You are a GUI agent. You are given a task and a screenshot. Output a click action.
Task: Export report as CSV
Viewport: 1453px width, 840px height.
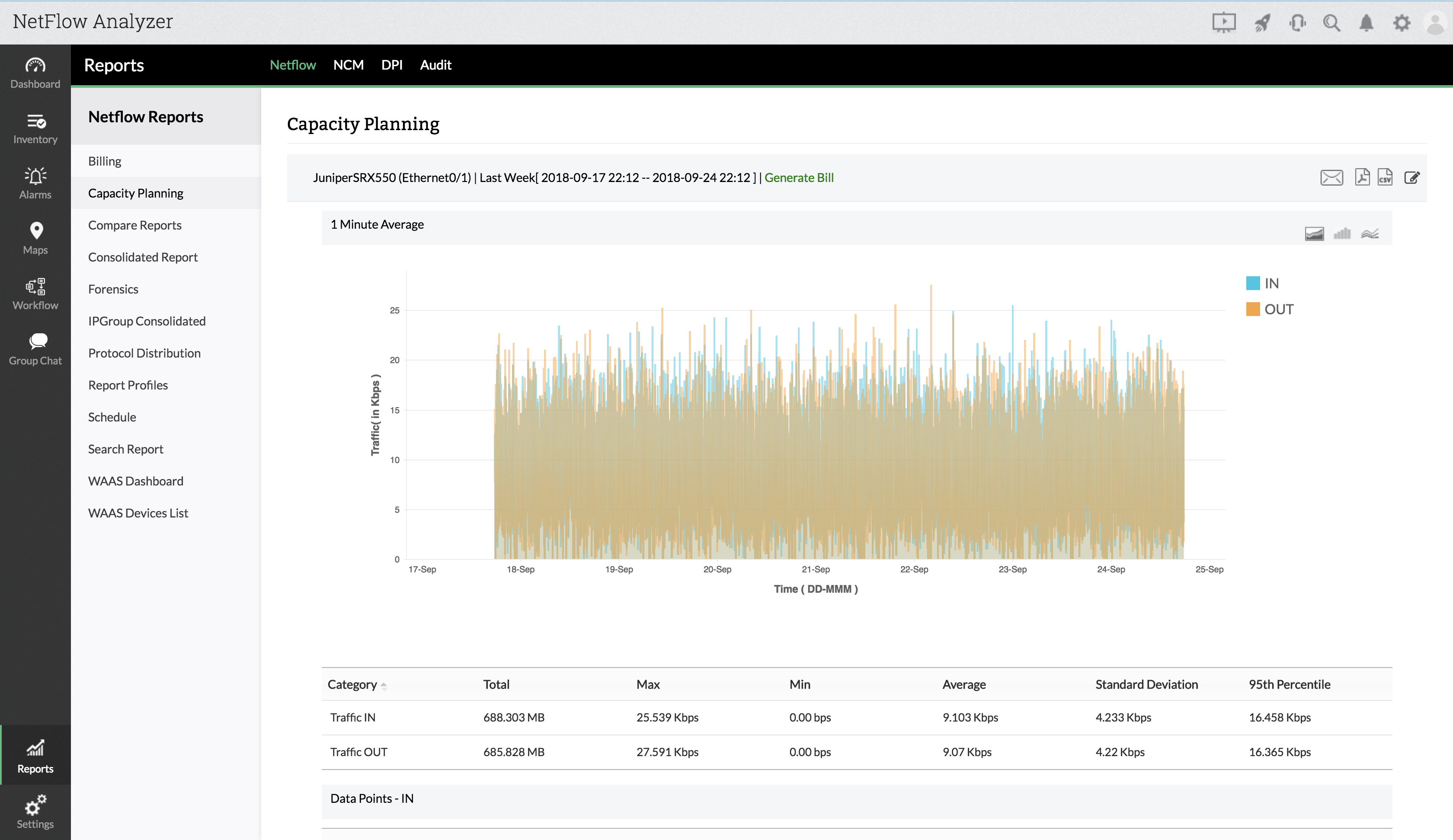pos(1384,177)
